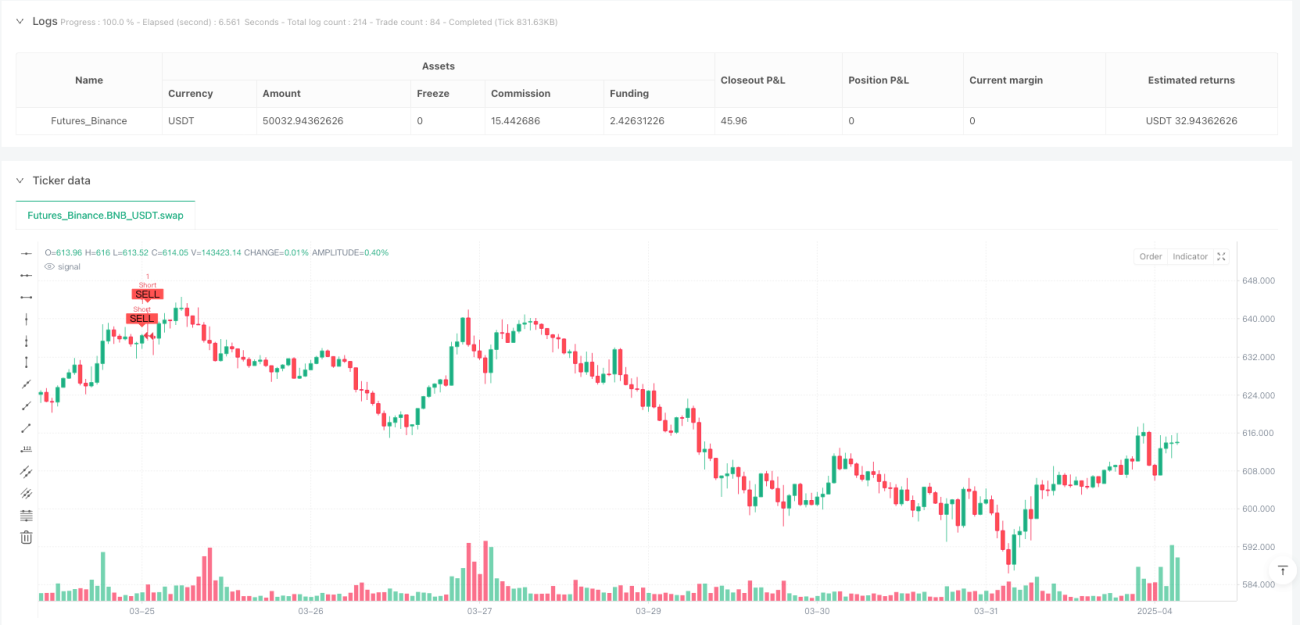Screen dimensions: 1300x625
Task: Click the lower SELL Short marker
Action: [142, 318]
